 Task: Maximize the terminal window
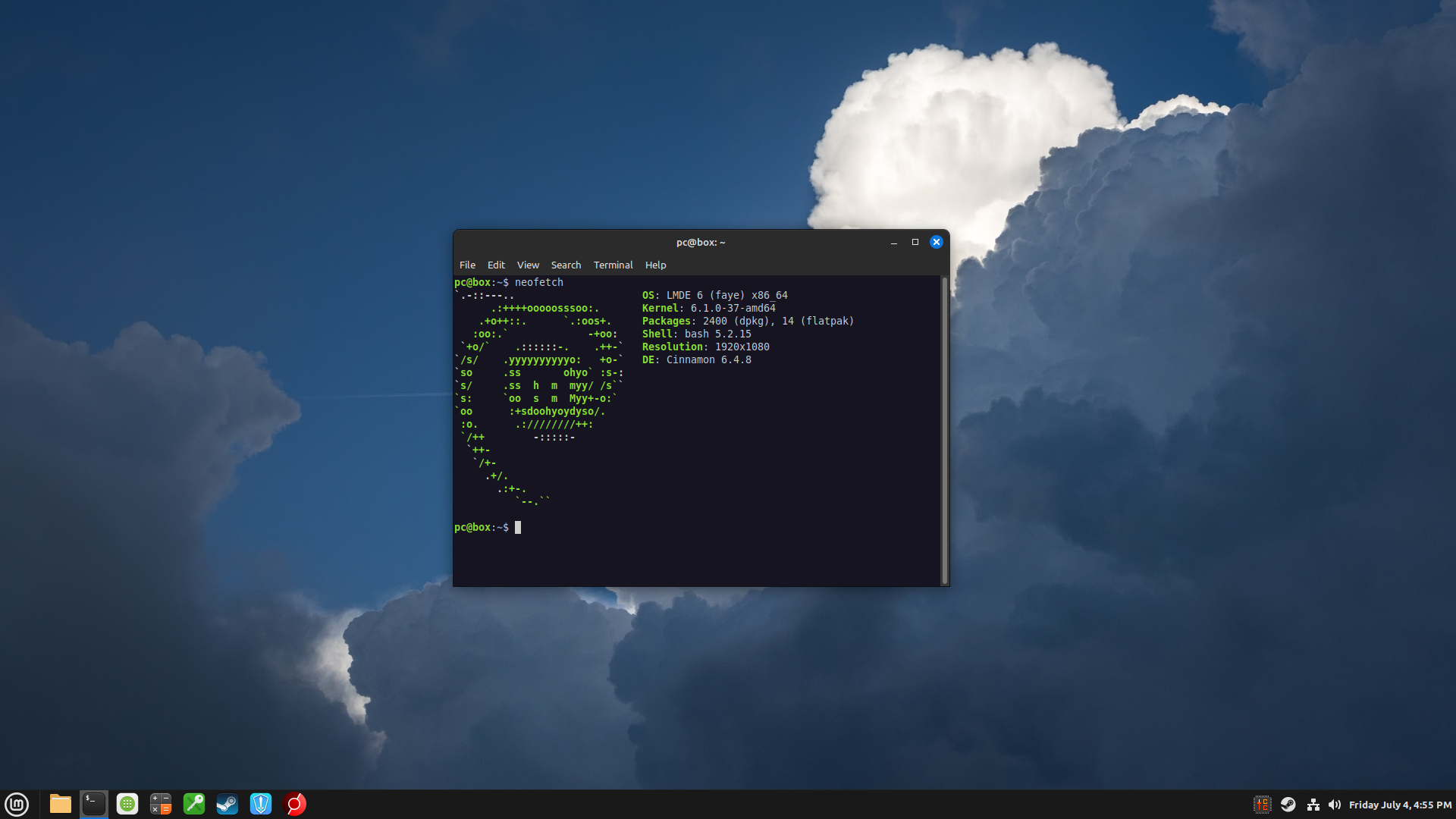(915, 242)
